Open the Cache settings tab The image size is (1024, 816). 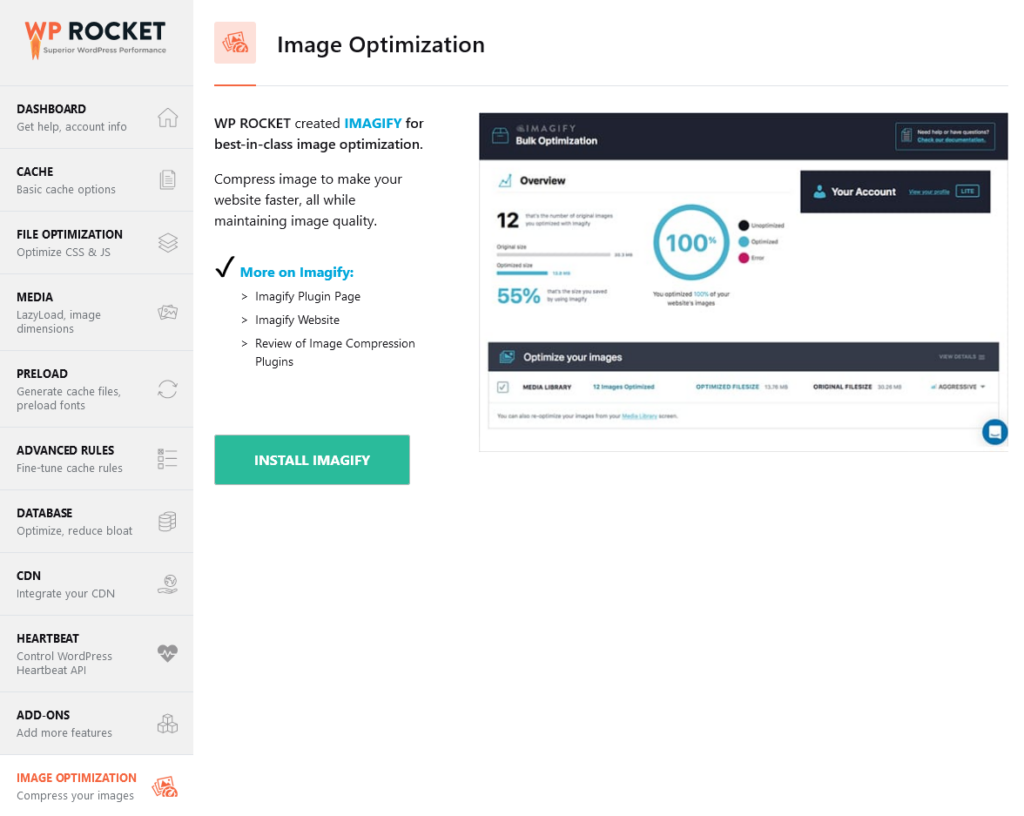97,180
